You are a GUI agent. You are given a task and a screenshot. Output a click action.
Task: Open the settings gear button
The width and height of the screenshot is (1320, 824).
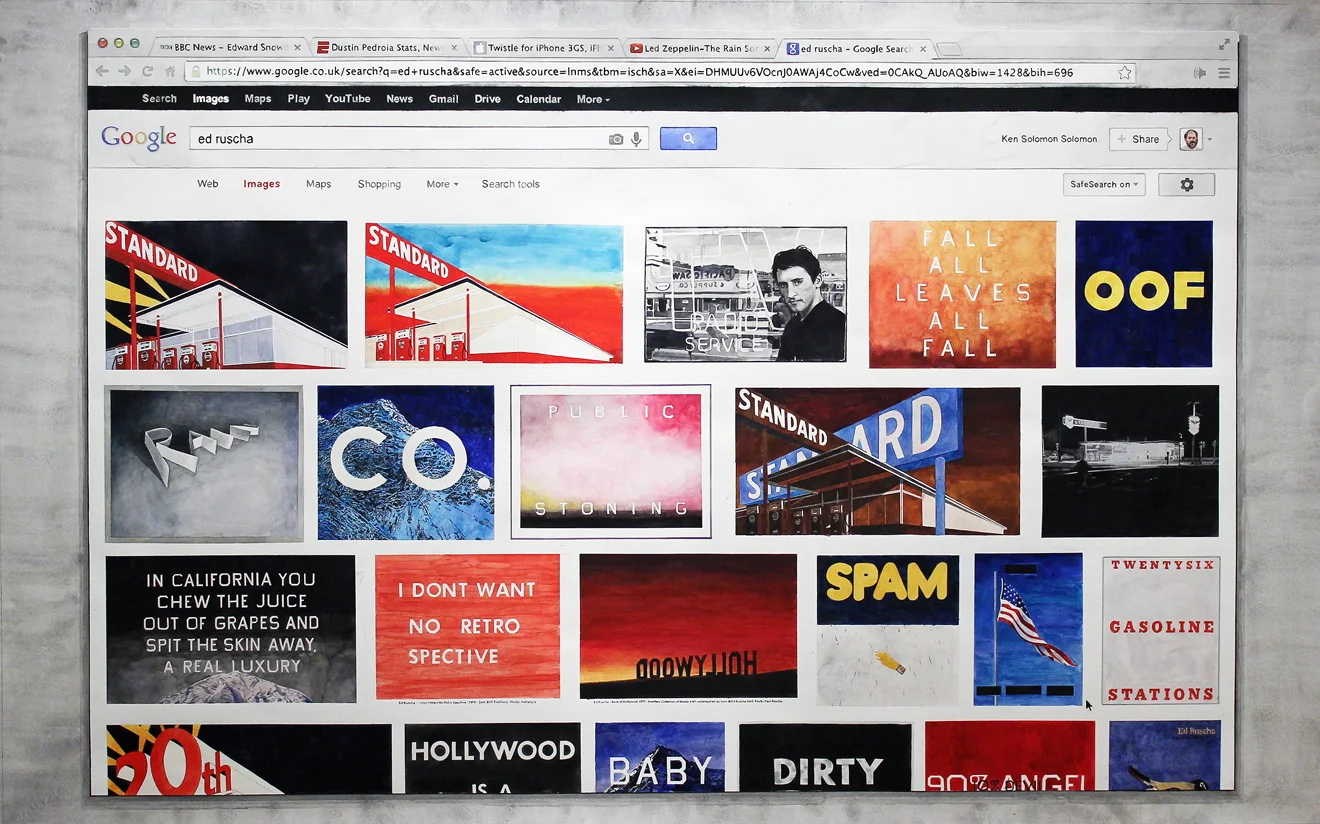(x=1187, y=184)
